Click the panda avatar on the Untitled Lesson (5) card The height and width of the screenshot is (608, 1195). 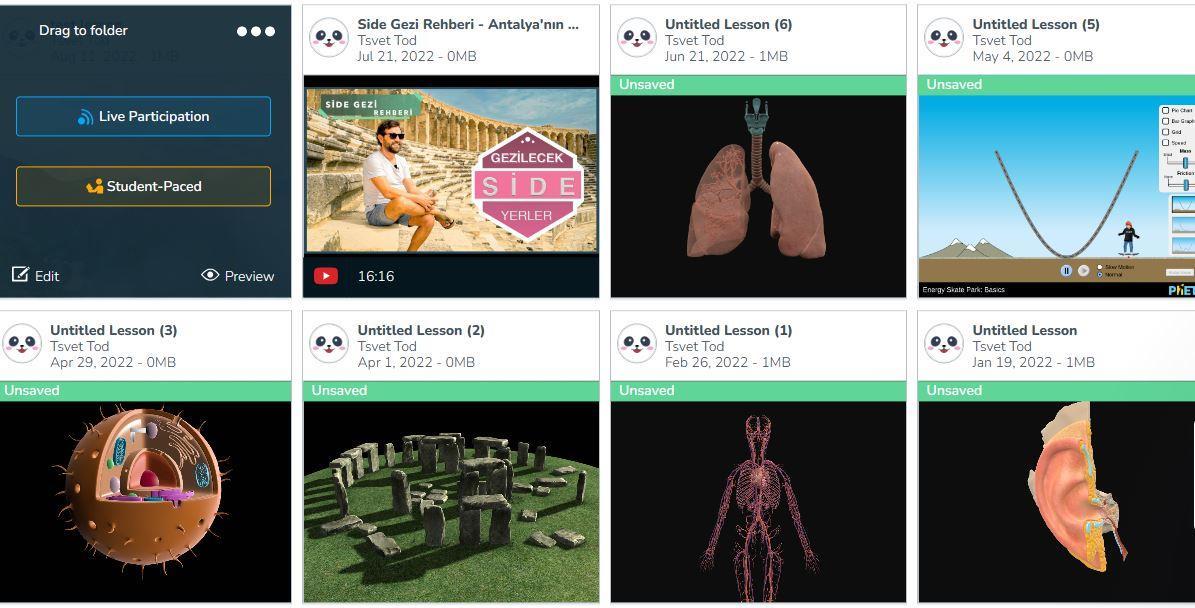pyautogui.click(x=944, y=38)
